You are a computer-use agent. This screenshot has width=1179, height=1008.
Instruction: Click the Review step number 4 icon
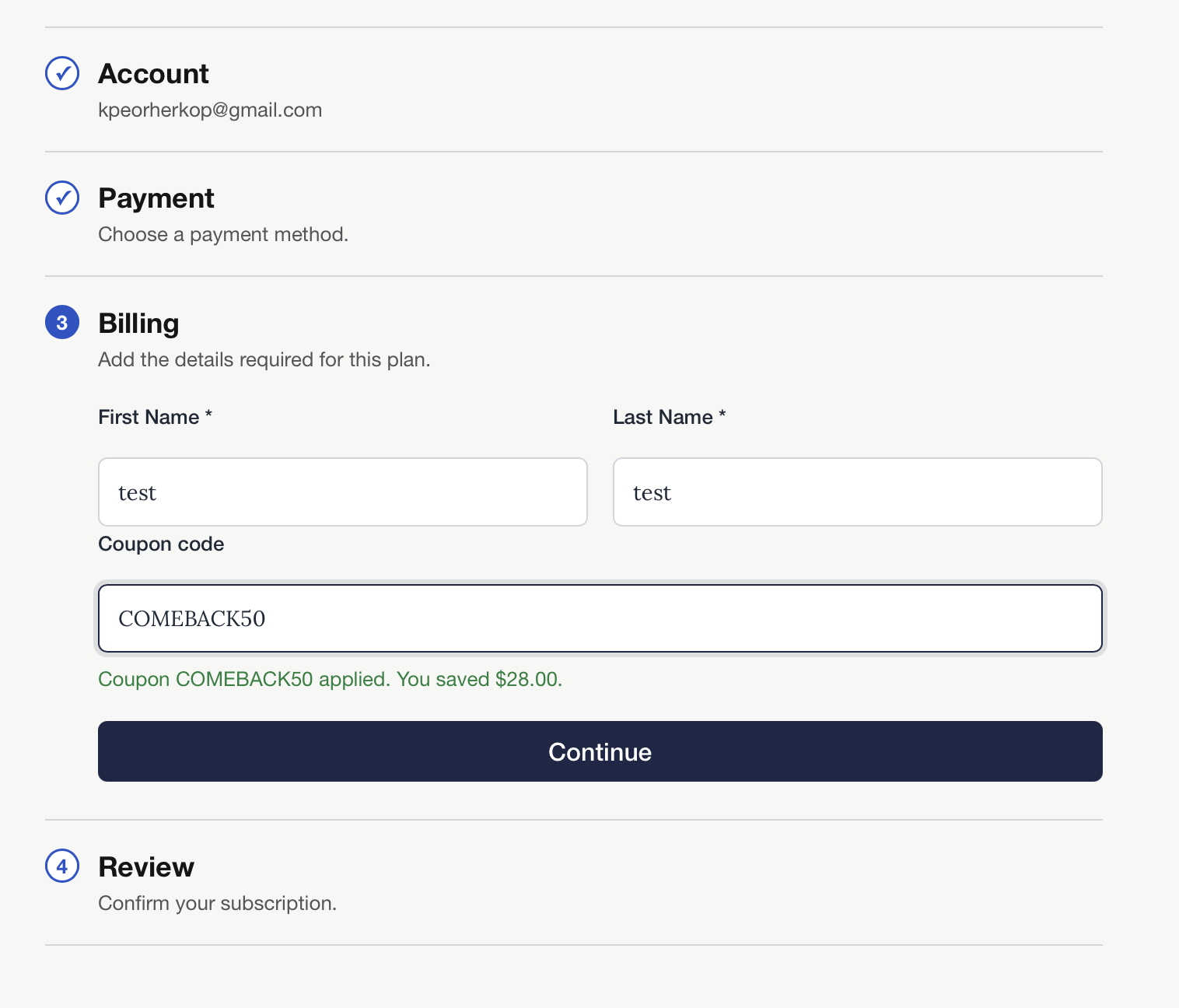(62, 866)
